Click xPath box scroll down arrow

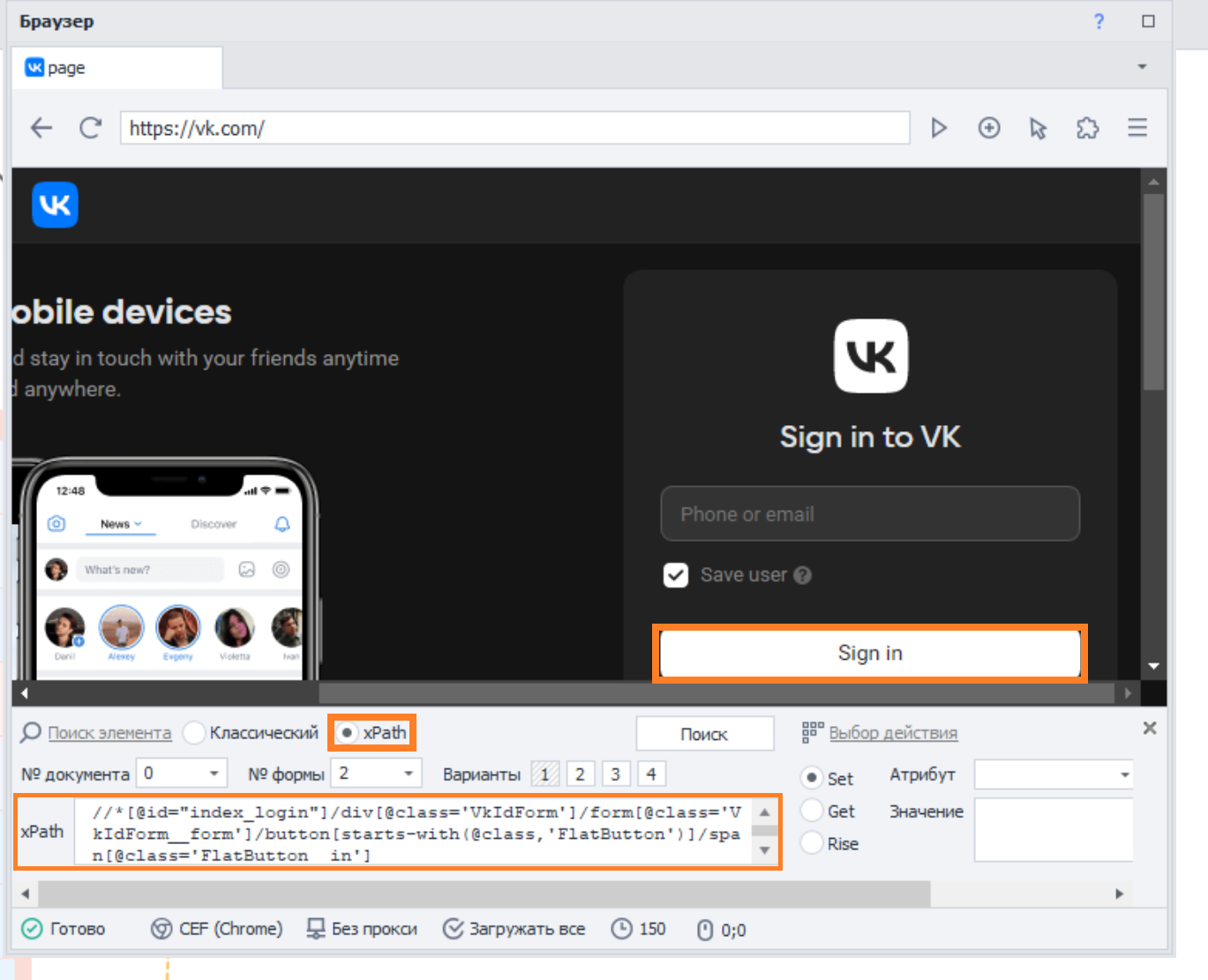click(765, 851)
